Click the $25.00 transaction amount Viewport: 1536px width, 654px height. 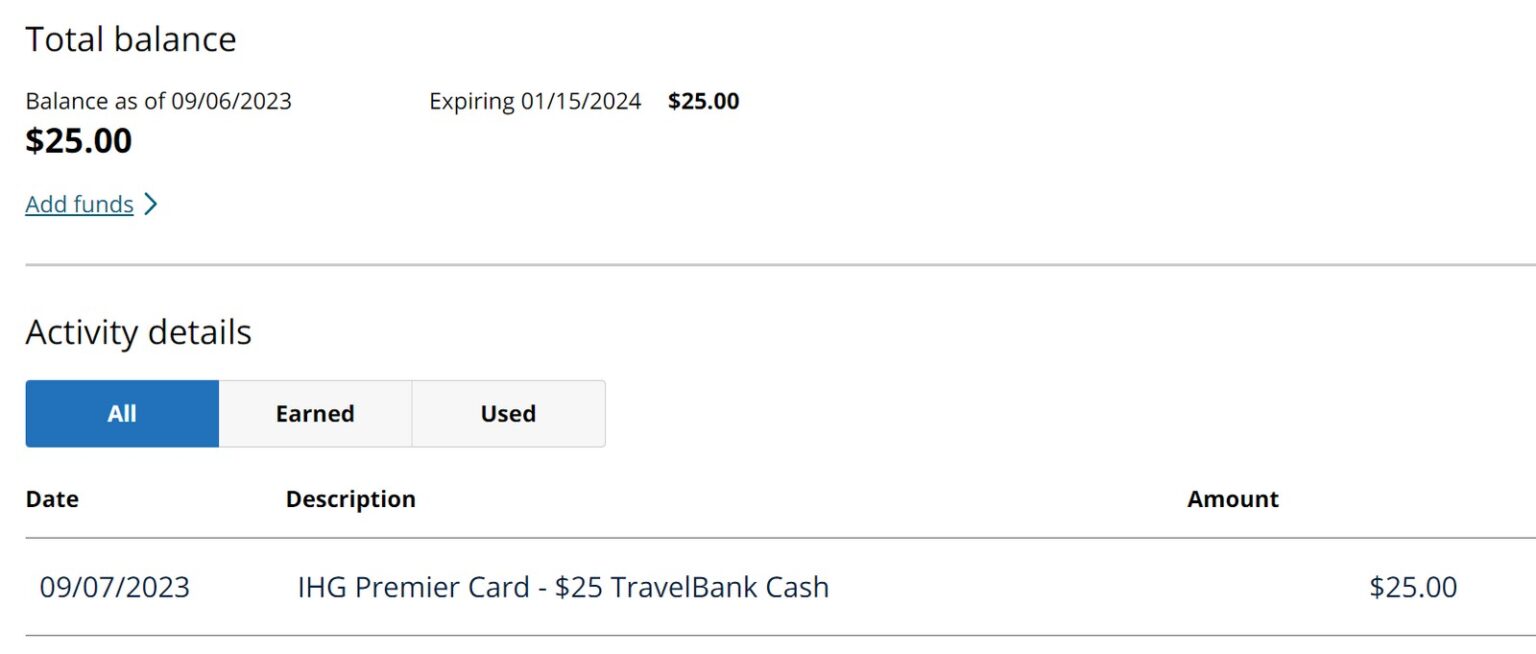pos(1413,587)
